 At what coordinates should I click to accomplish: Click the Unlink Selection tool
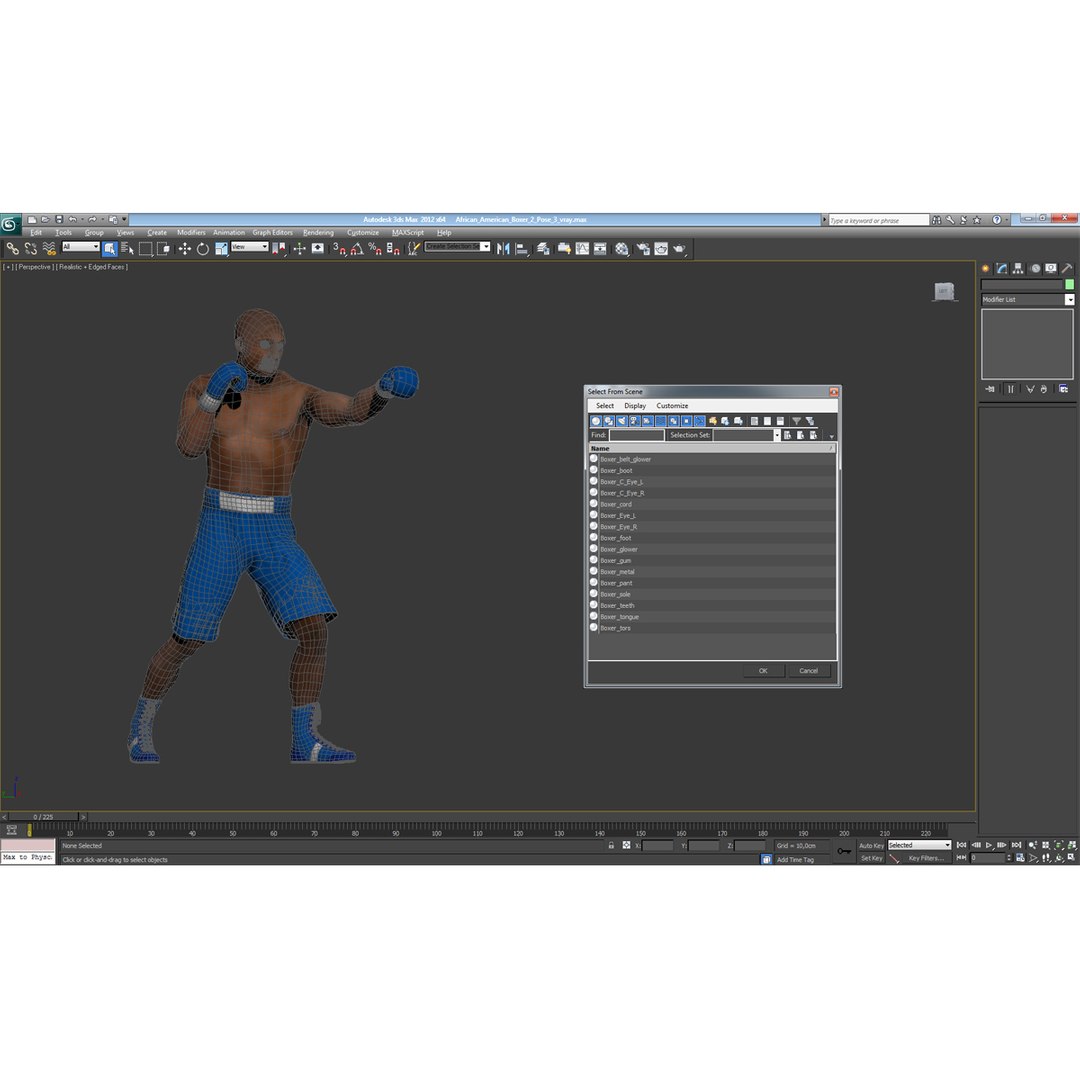tap(30, 249)
